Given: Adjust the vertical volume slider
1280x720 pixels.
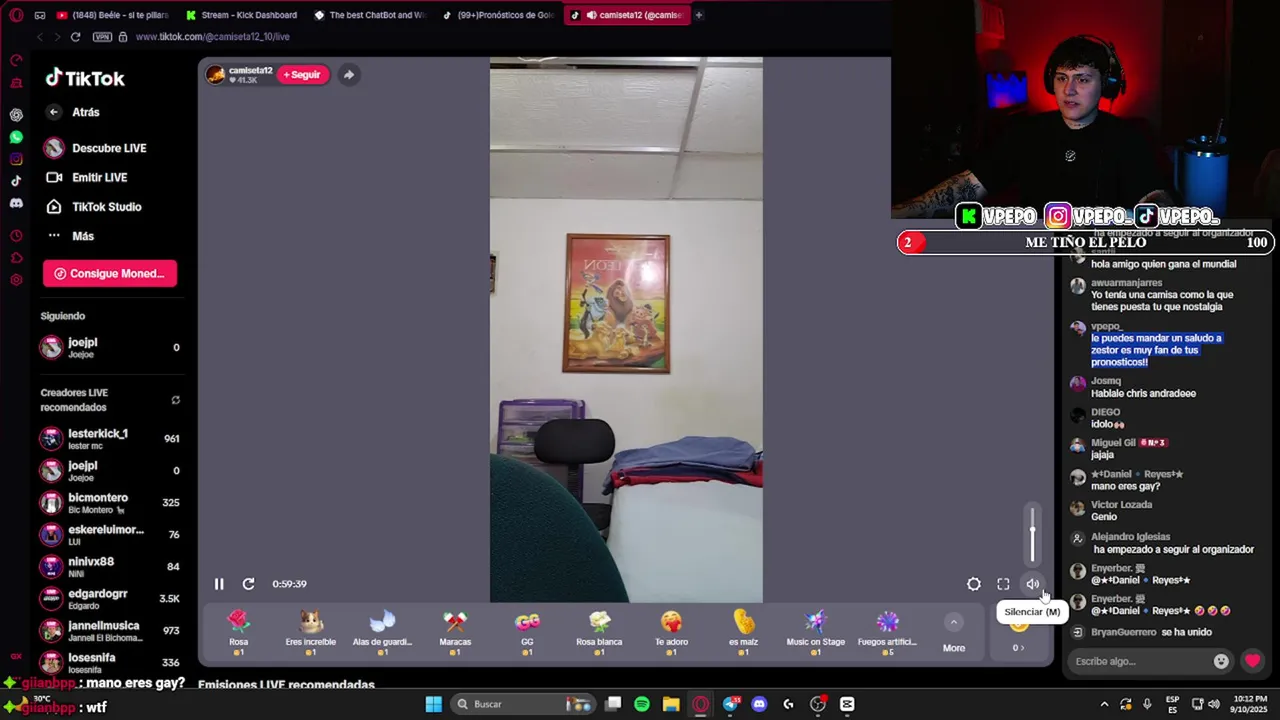Looking at the screenshot, I should click(x=1033, y=536).
